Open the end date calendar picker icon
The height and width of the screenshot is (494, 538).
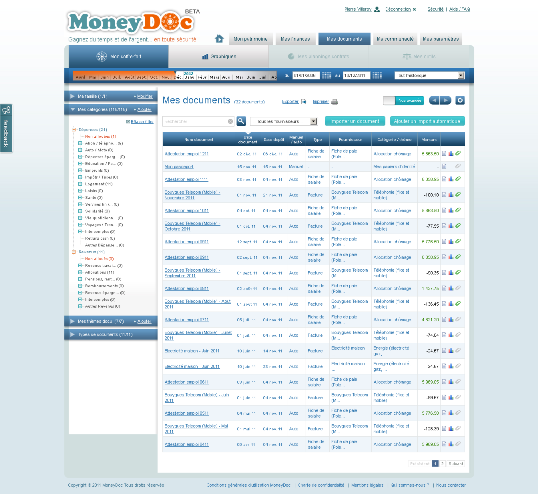click(377, 75)
